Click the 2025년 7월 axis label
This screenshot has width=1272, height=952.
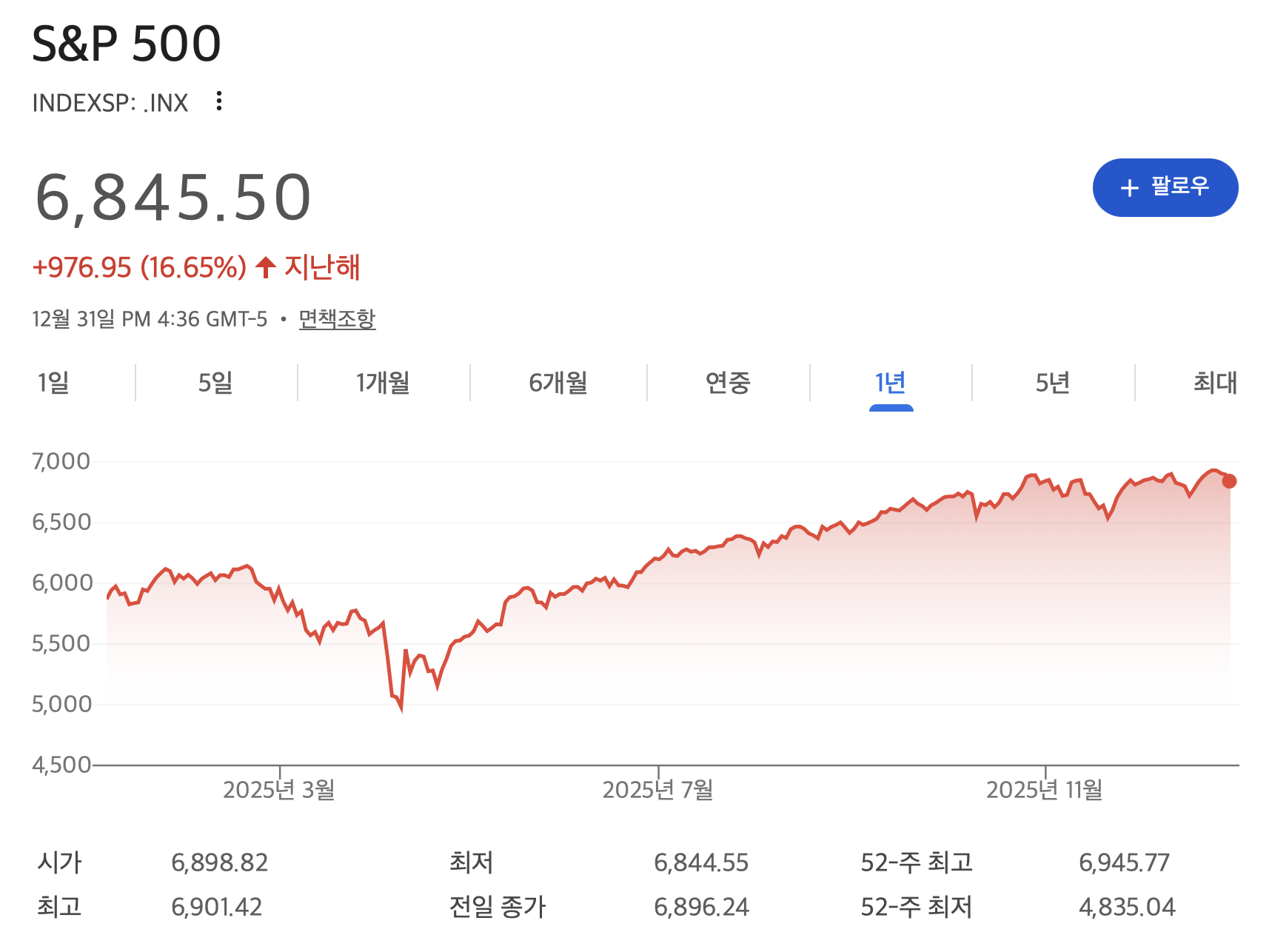[x=657, y=790]
